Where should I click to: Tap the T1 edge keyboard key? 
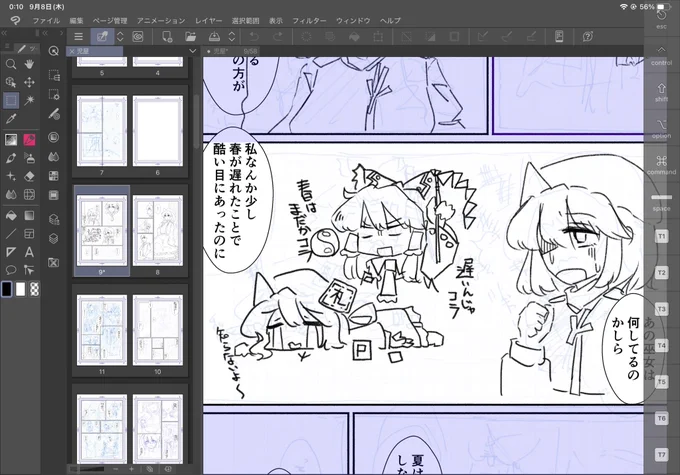click(661, 236)
